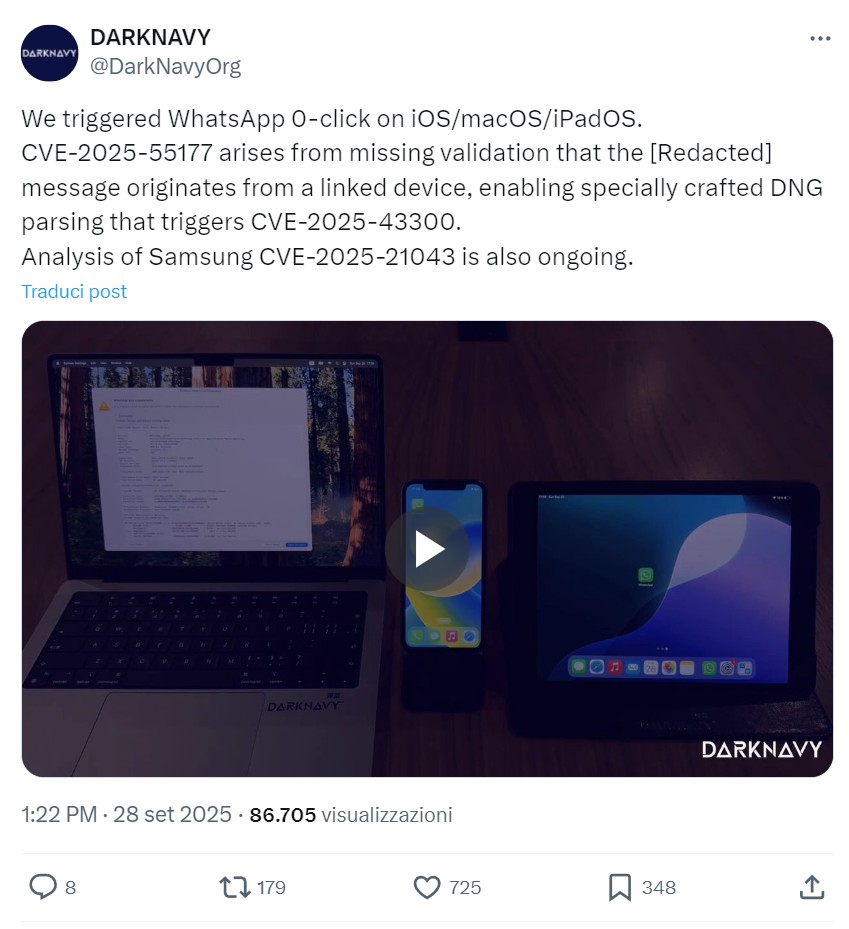Click the share upload icon
The width and height of the screenshot is (849, 929).
pyautogui.click(x=812, y=887)
